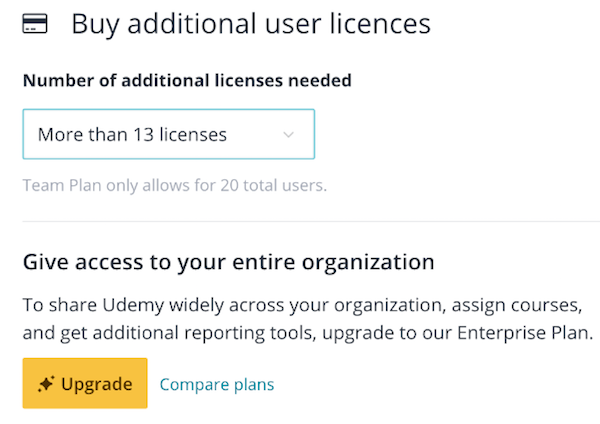Select the "More than 13 licenses" text value

pyautogui.click(x=132, y=134)
